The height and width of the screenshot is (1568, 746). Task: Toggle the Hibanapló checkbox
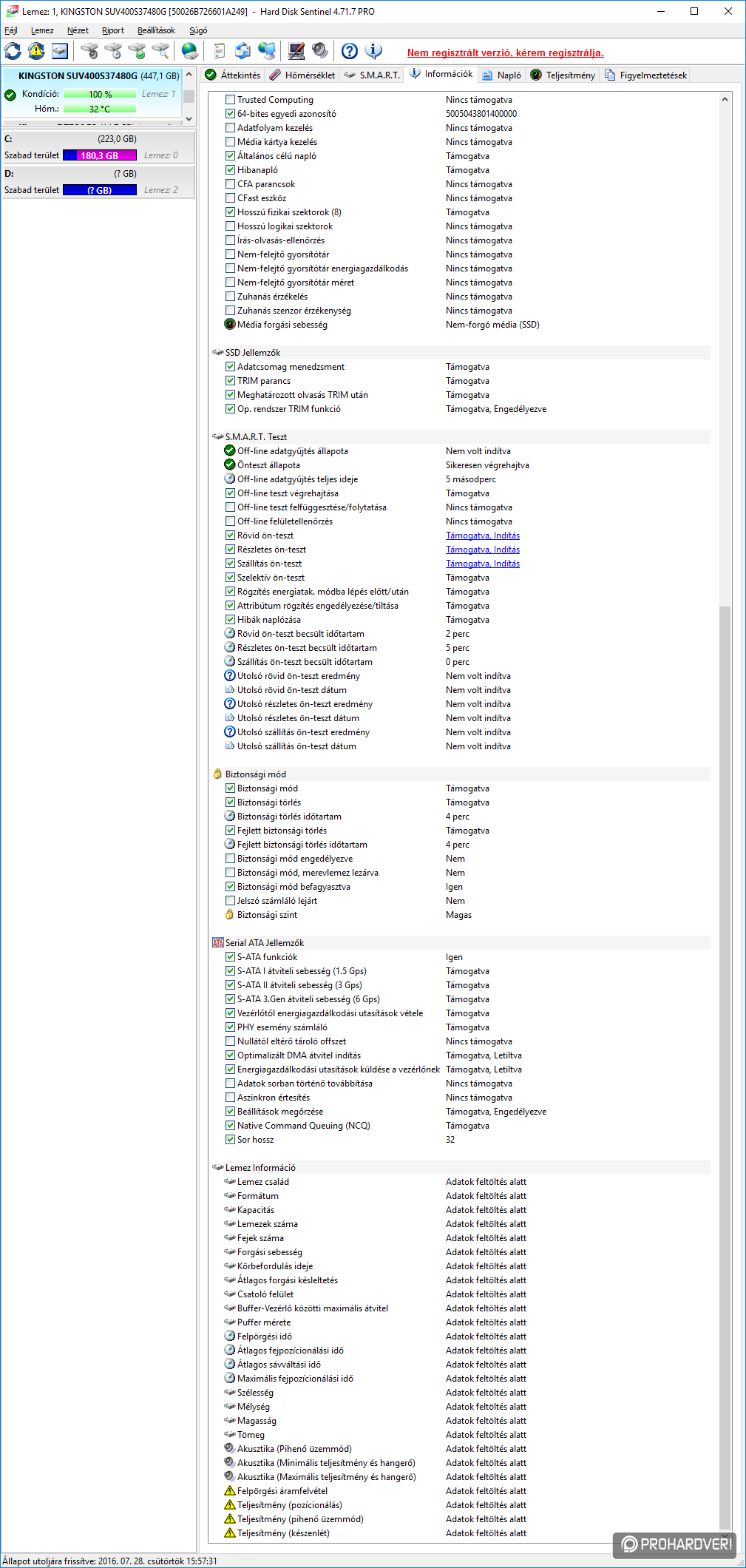[x=230, y=170]
